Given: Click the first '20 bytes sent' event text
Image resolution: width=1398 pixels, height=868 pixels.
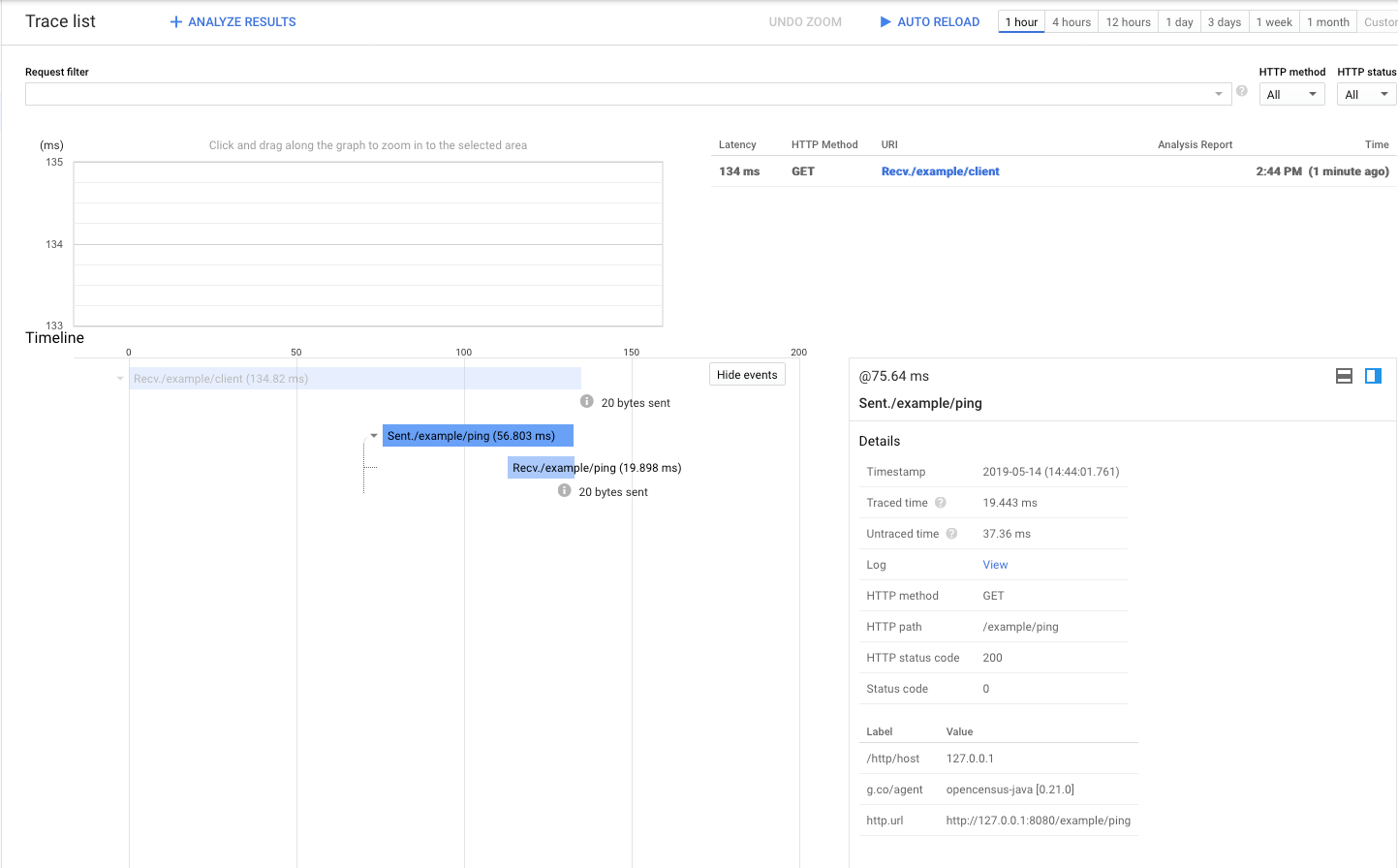Looking at the screenshot, I should pos(636,403).
